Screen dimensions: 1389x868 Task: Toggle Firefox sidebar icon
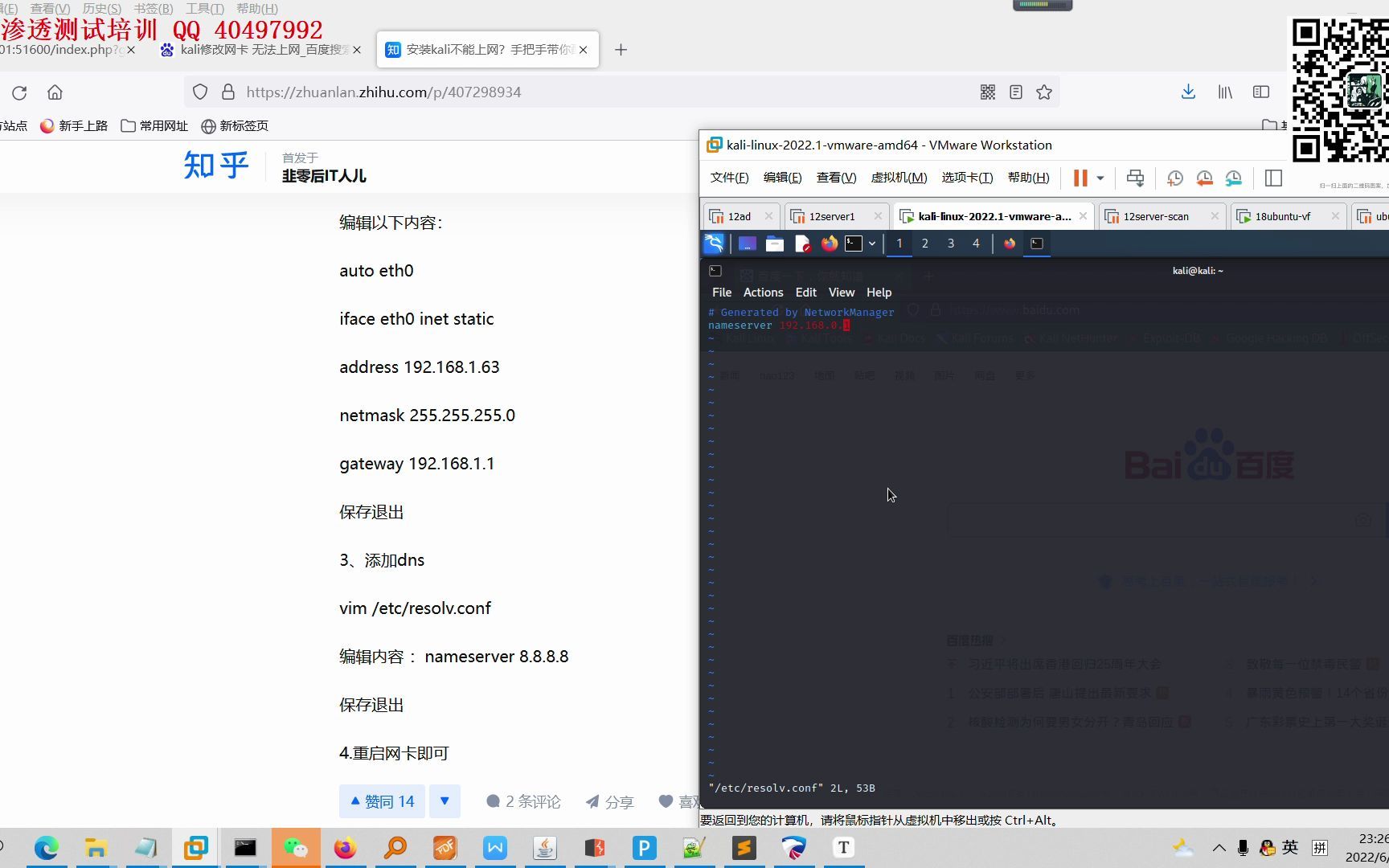pyautogui.click(x=1261, y=92)
